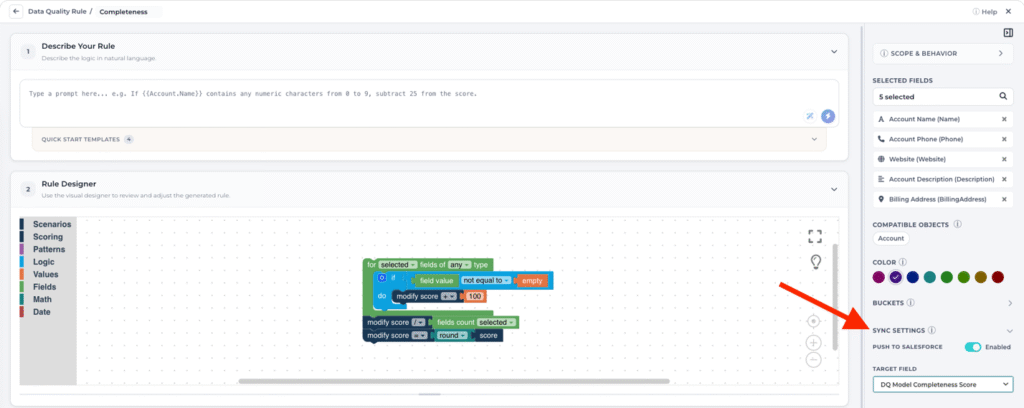1024x408 pixels.
Task: Go back using the arrow icon
Action: tap(16, 12)
